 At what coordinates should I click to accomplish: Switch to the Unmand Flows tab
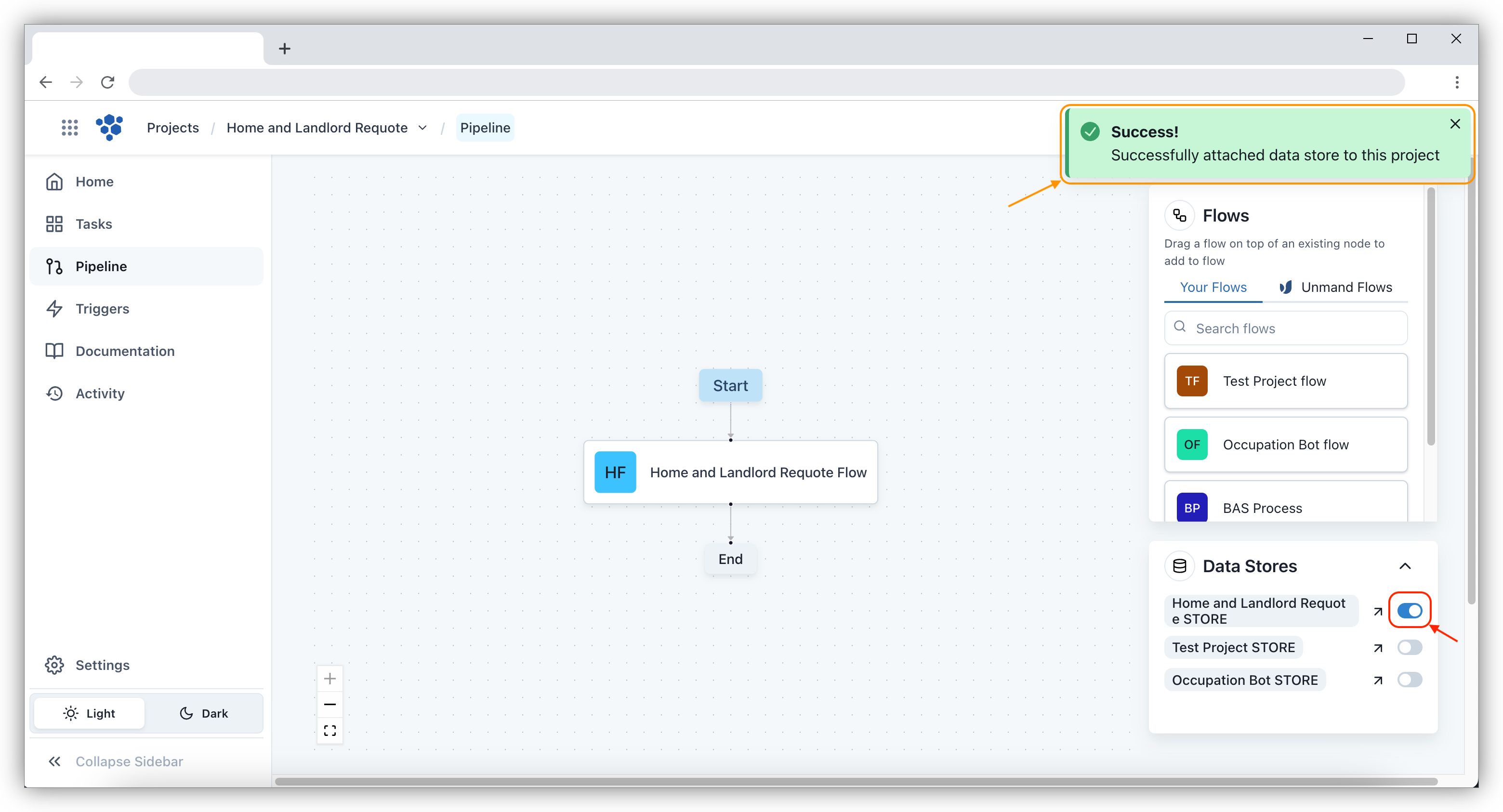pyautogui.click(x=1335, y=287)
